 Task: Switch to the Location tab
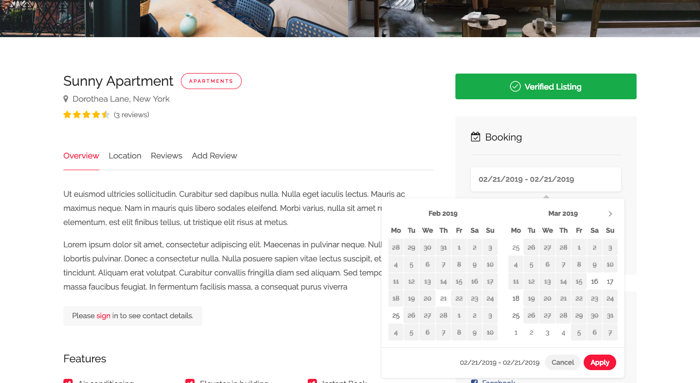(125, 156)
